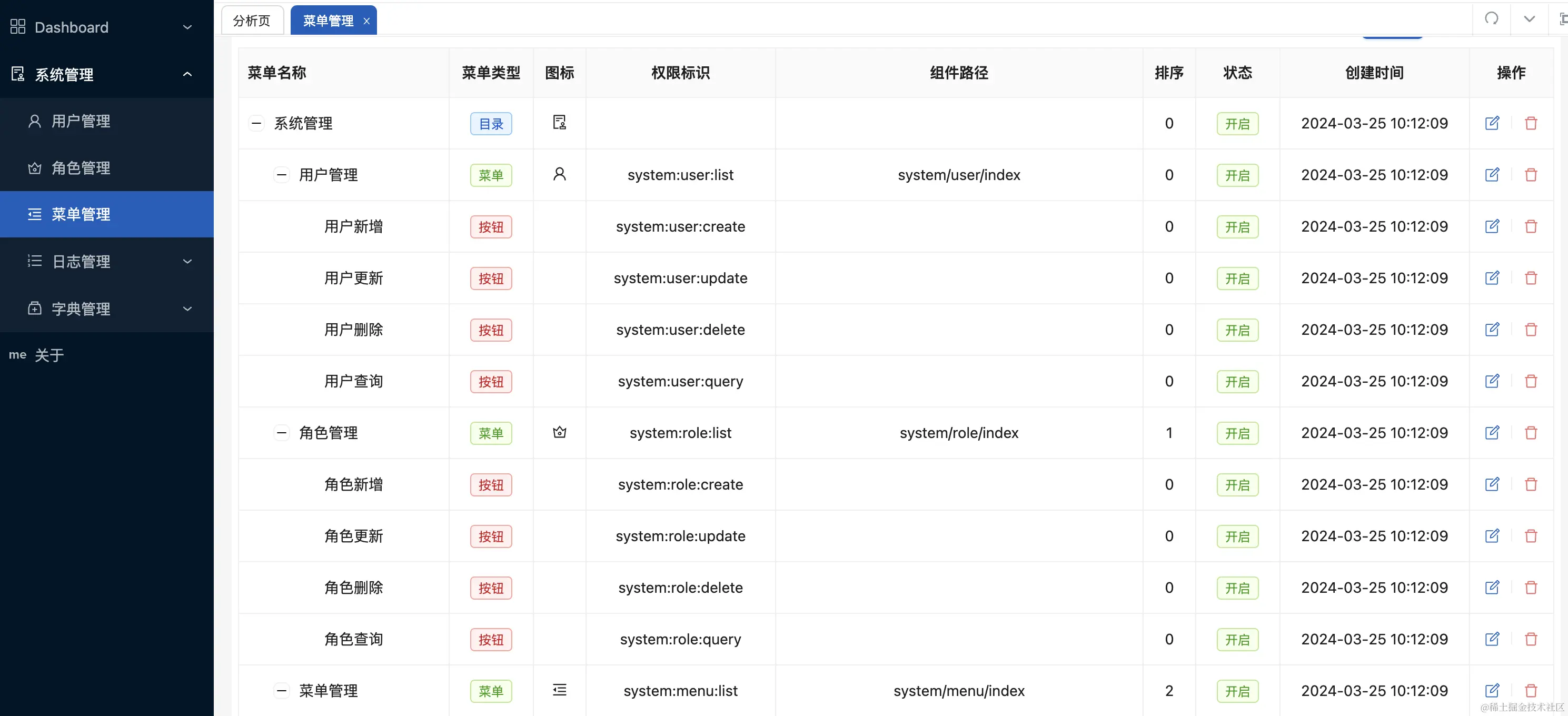
Task: Click edit icon for 菜单管理 table row
Action: 1492,690
